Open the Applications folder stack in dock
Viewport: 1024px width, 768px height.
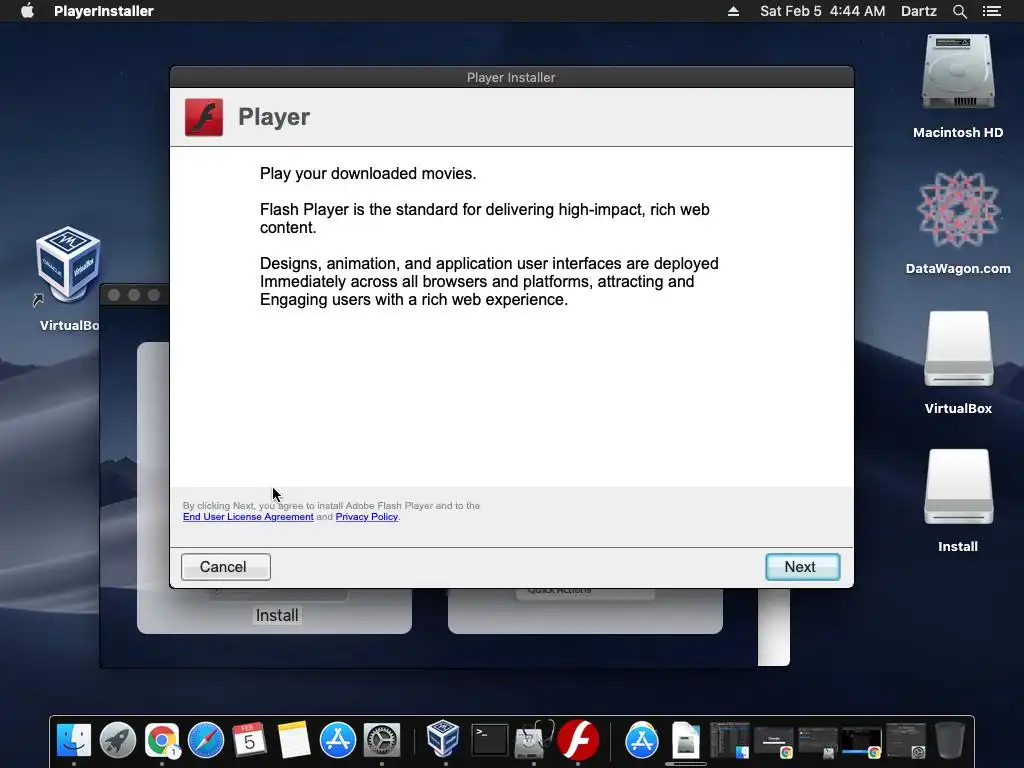pyautogui.click(x=642, y=741)
